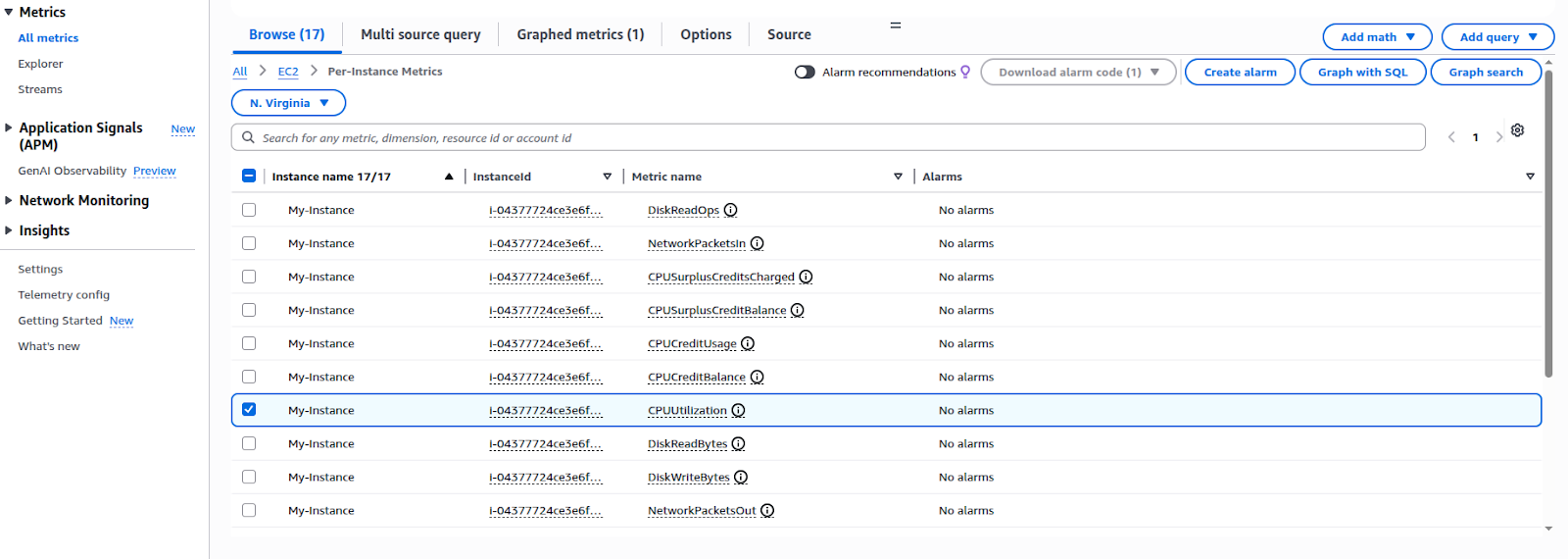Check the NetworkPacketsOut row checkbox
Viewport: 1568px width, 559px height.
(x=249, y=510)
